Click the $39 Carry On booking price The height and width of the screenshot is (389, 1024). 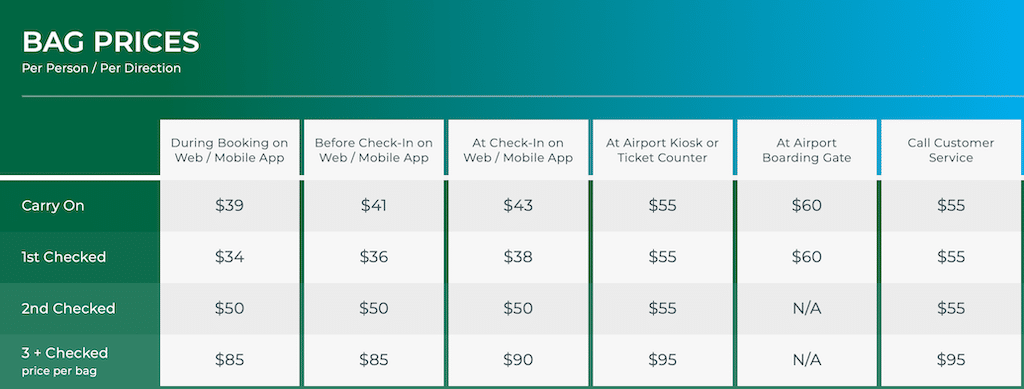pyautogui.click(x=229, y=206)
